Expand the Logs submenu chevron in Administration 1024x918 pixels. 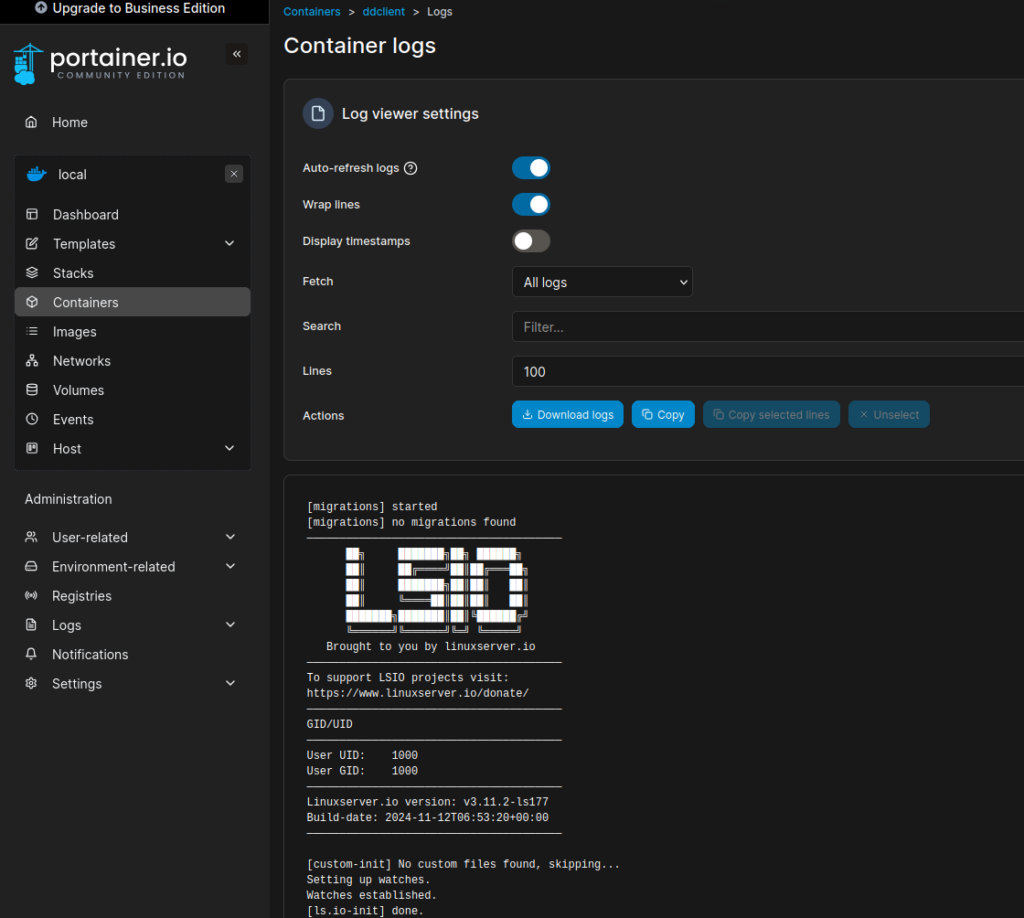(230, 625)
